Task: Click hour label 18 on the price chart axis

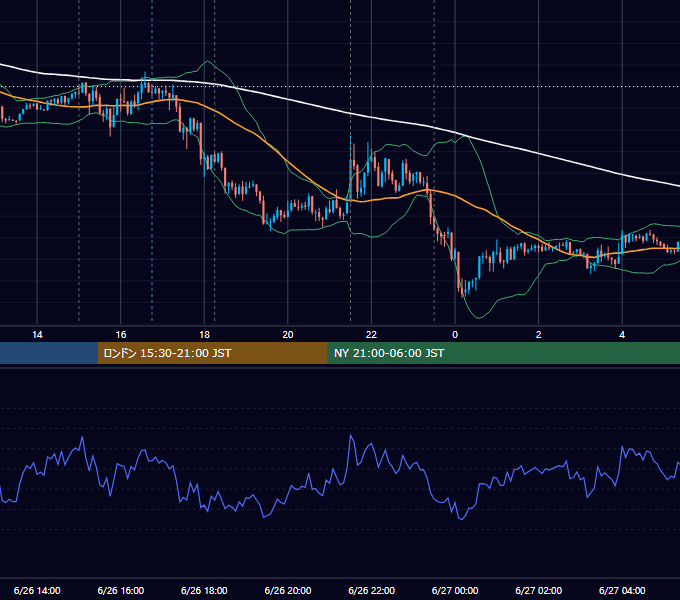Action: click(x=204, y=335)
